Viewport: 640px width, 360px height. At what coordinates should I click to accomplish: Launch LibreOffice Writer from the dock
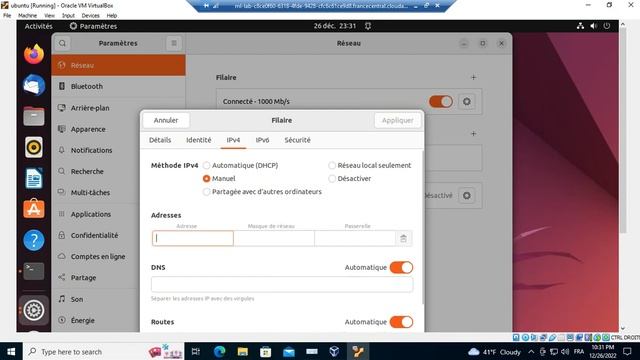tap(34, 178)
